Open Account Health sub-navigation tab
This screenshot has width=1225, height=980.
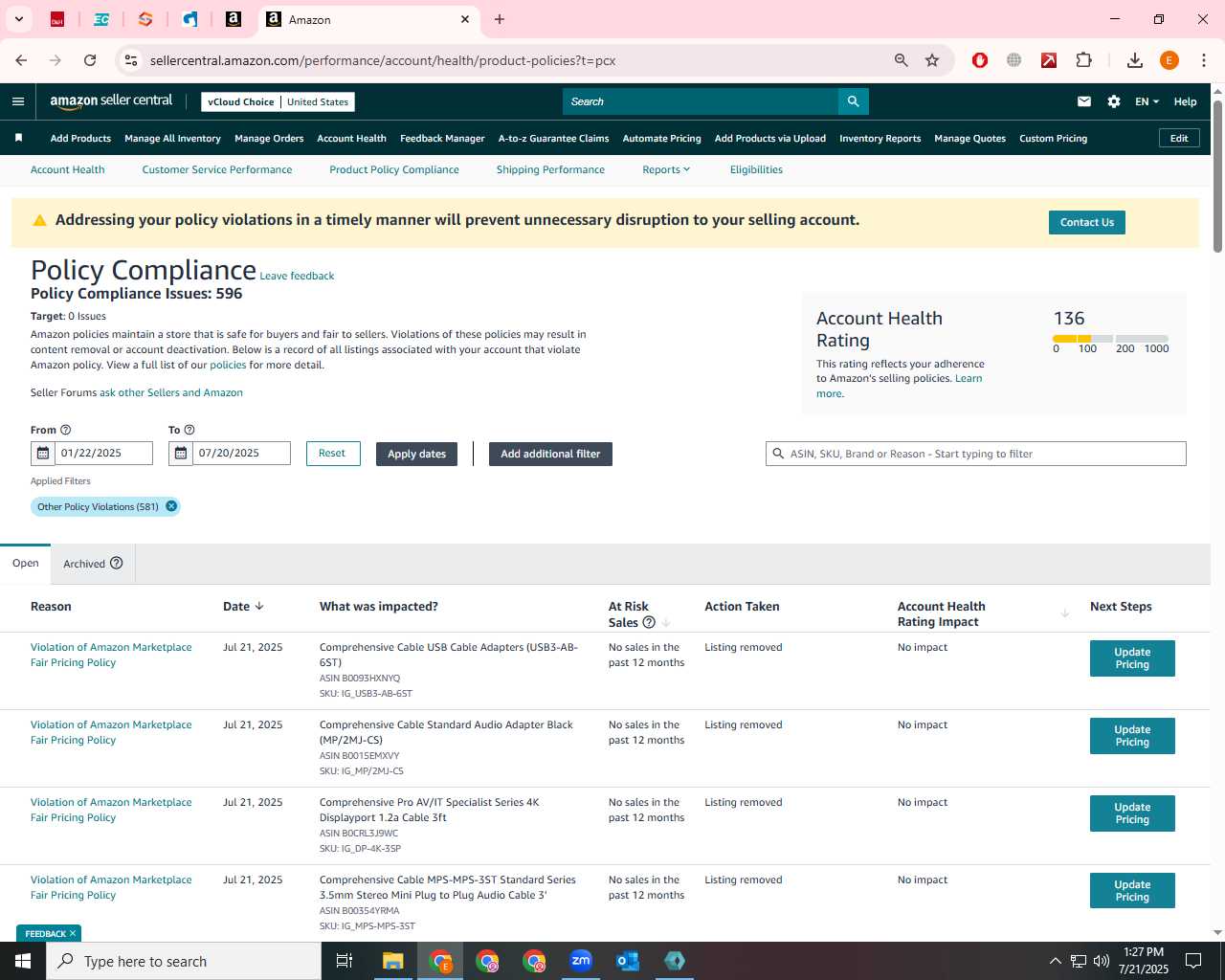pos(68,169)
